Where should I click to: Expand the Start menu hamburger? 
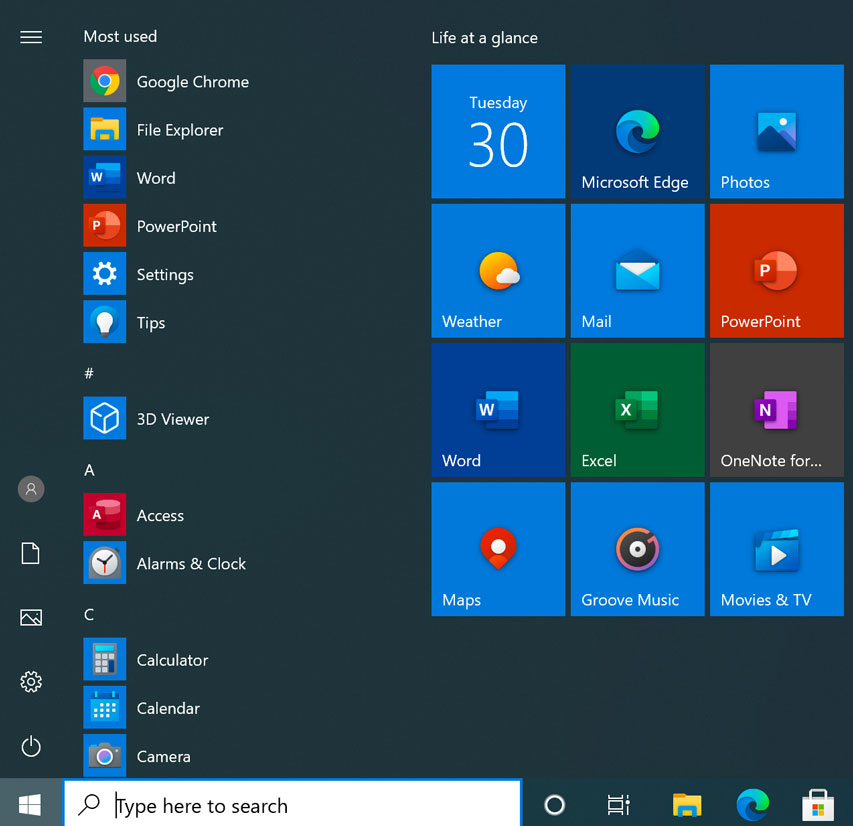(30, 37)
